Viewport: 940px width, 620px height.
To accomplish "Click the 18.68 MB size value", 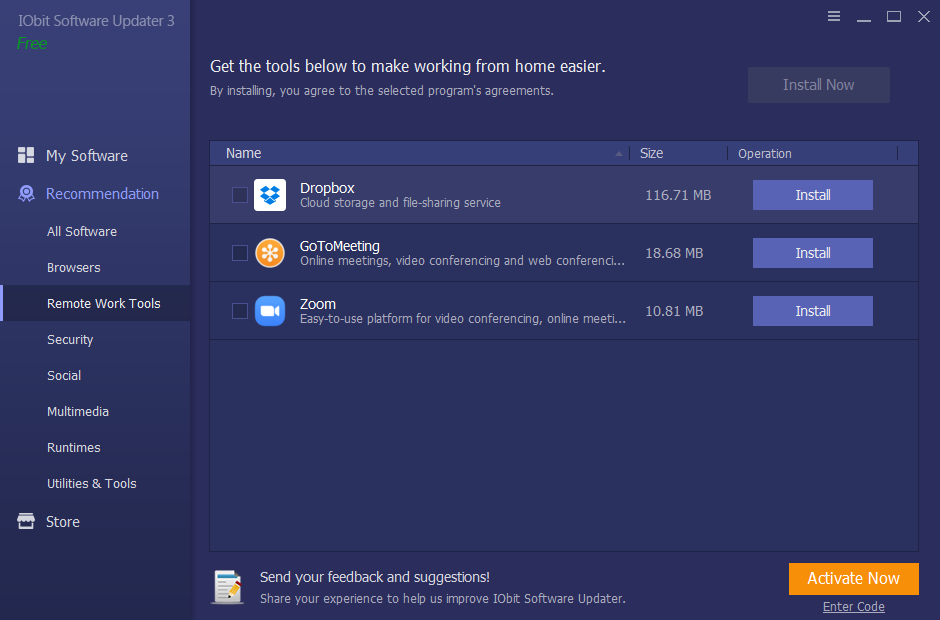I will (674, 254).
